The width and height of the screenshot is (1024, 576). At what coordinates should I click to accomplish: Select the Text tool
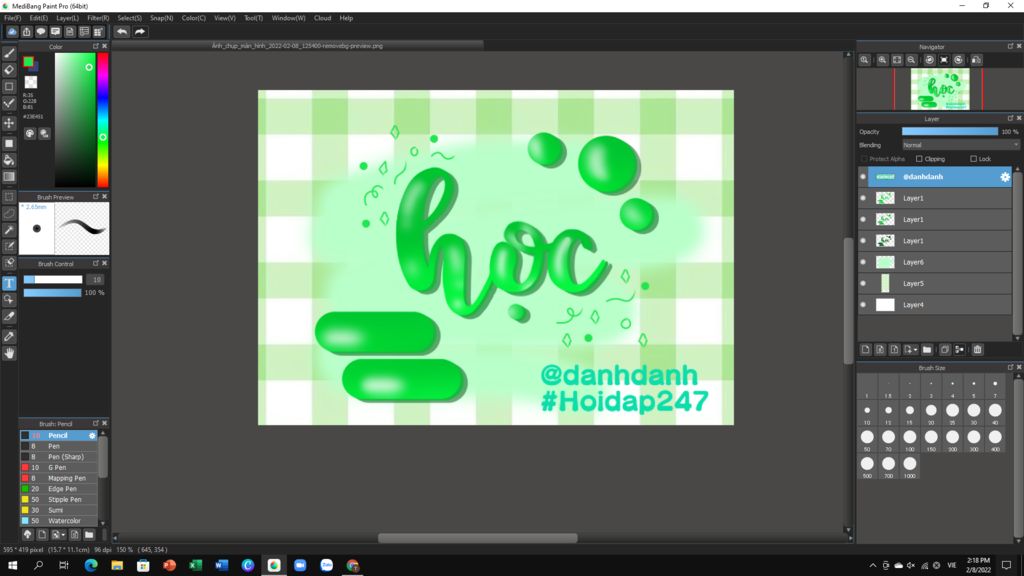point(9,283)
